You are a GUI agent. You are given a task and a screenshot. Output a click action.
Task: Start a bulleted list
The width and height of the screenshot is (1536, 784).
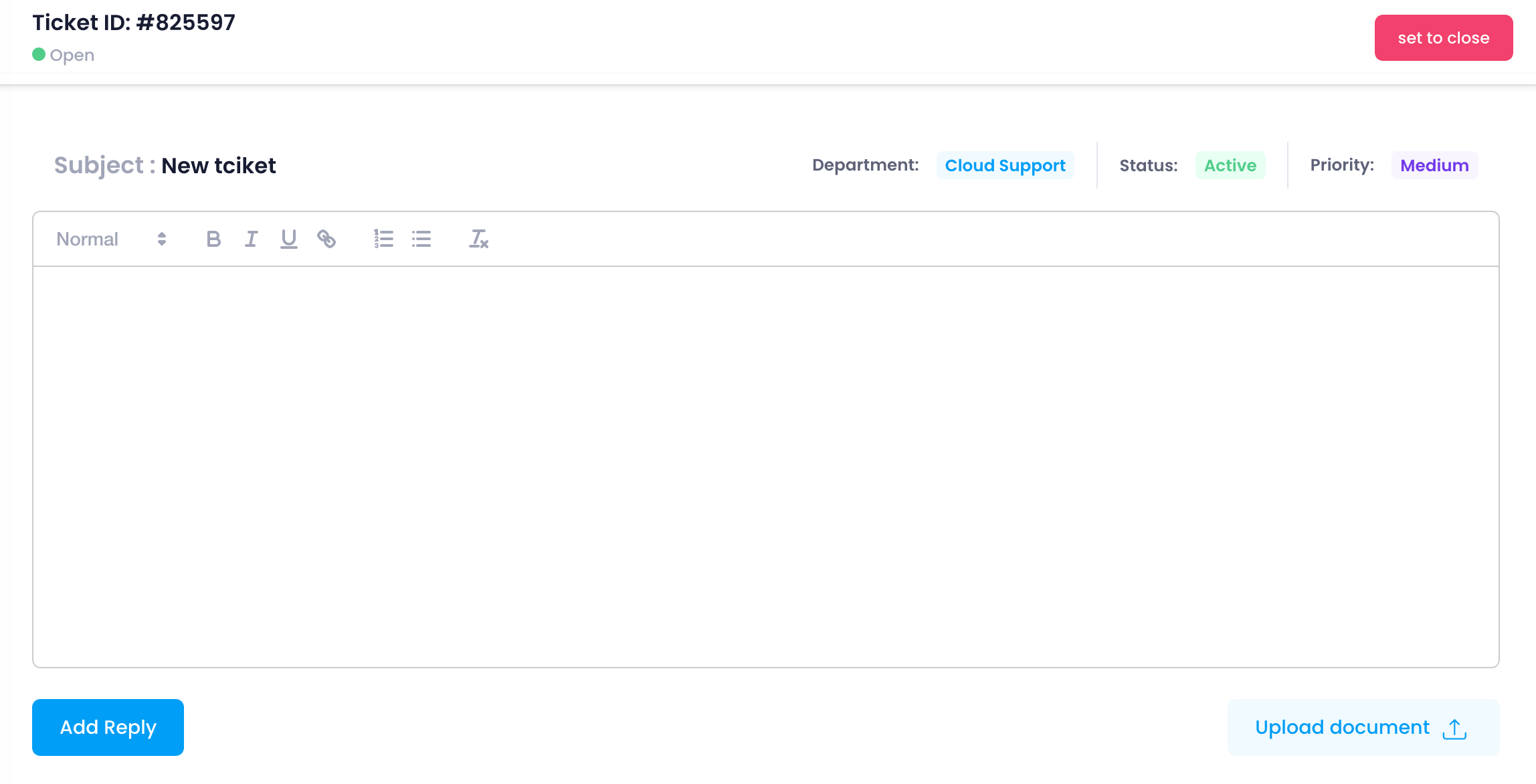click(421, 239)
